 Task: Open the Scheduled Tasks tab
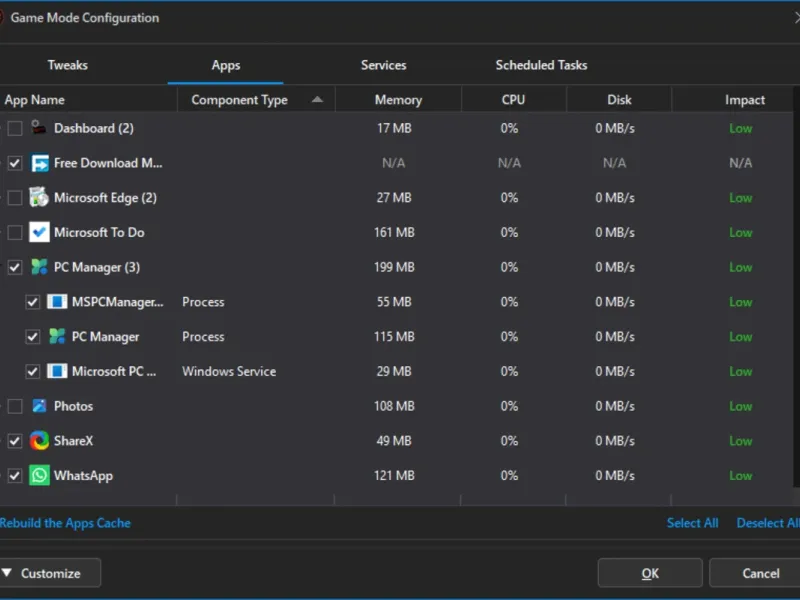(541, 65)
